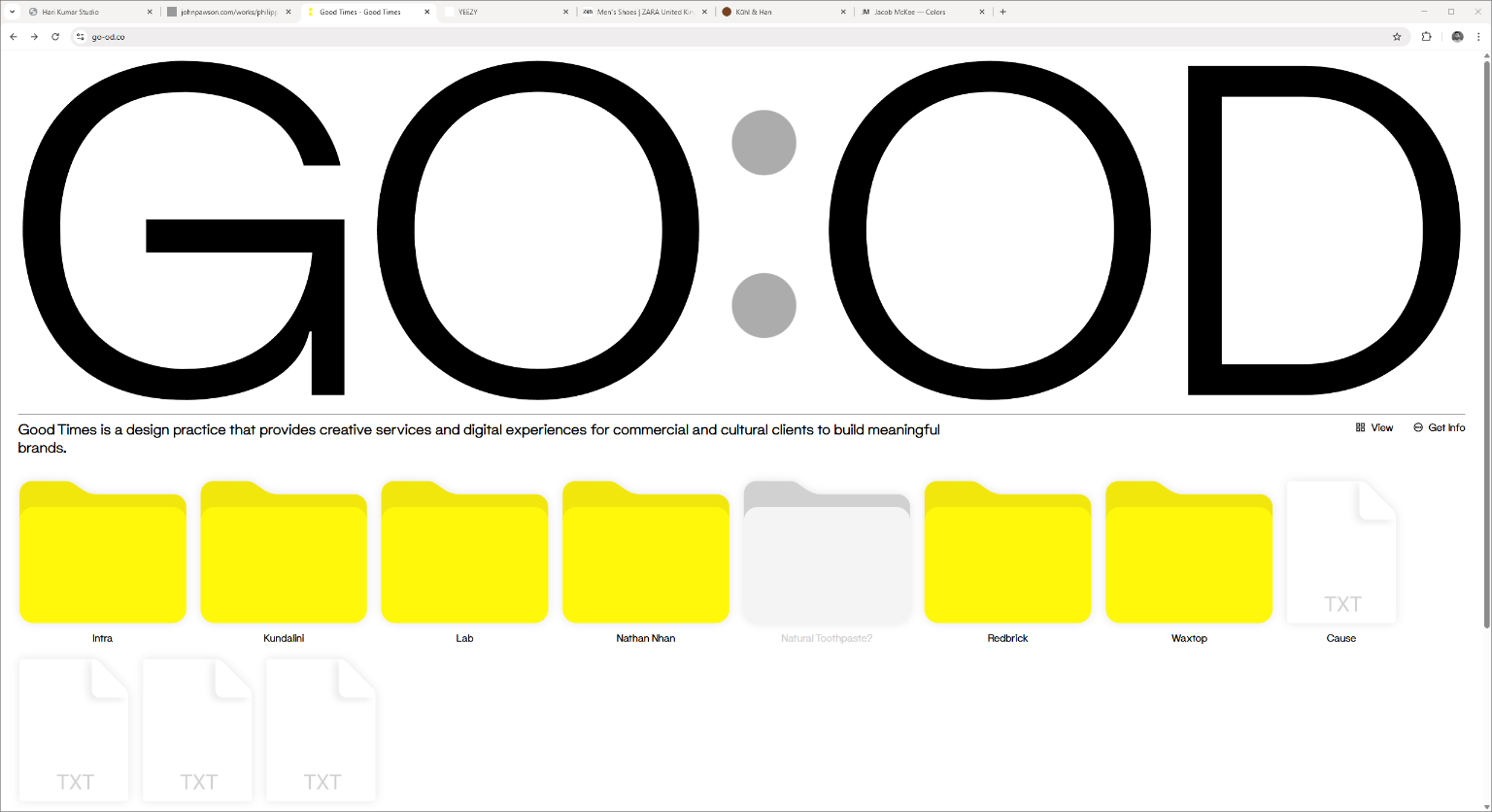Reload the current page
Viewport: 1492px width, 812px height.
[55, 37]
